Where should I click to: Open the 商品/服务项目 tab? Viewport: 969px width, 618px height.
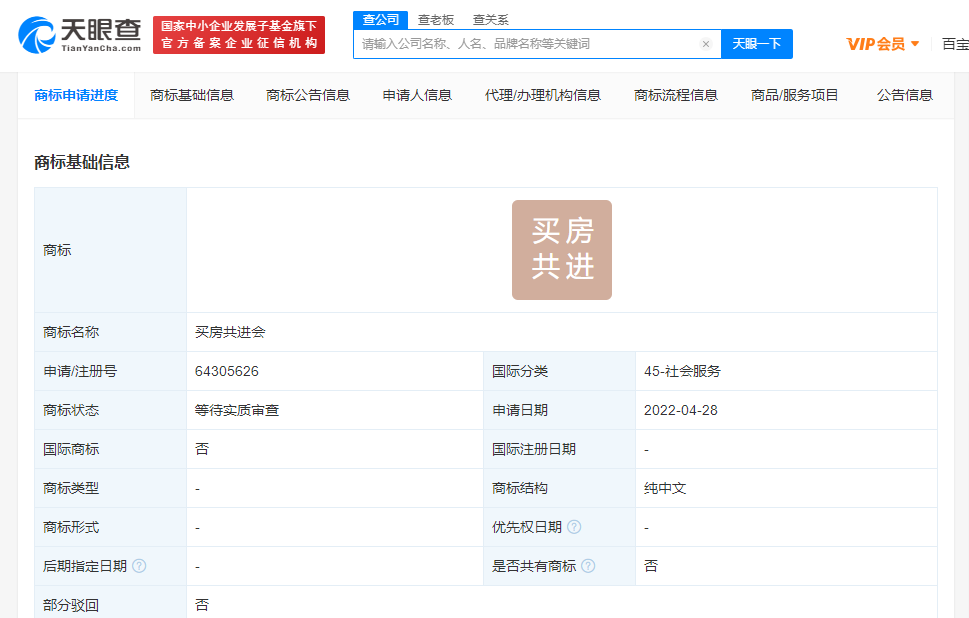[794, 95]
